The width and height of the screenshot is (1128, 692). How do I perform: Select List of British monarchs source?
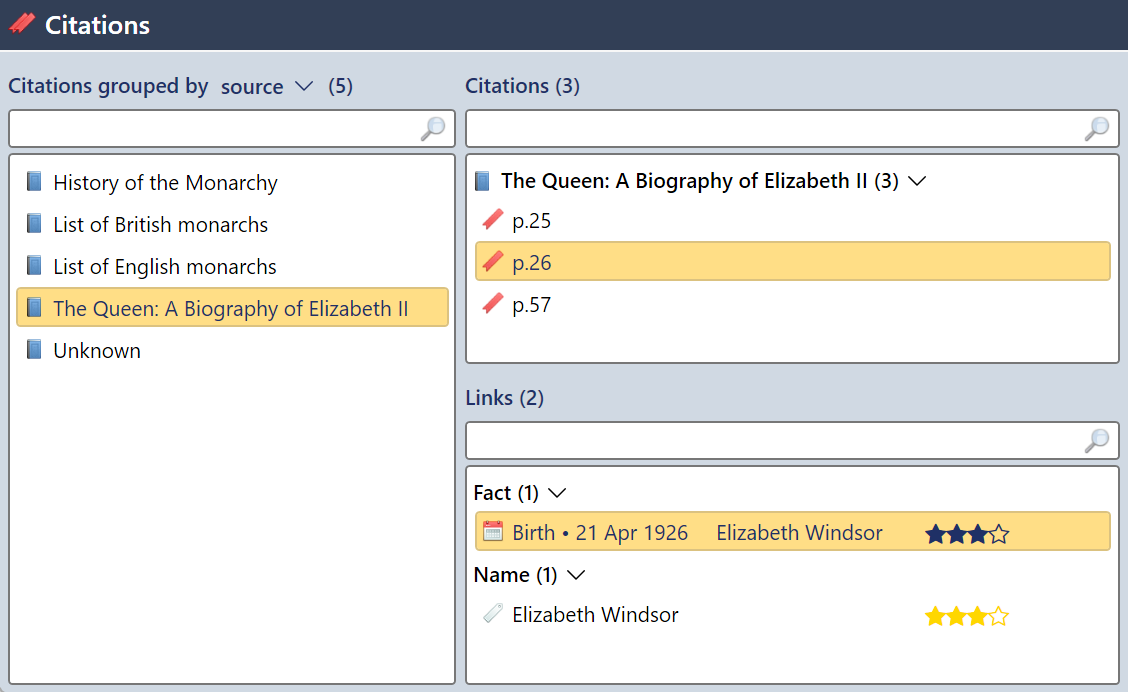pos(160,225)
